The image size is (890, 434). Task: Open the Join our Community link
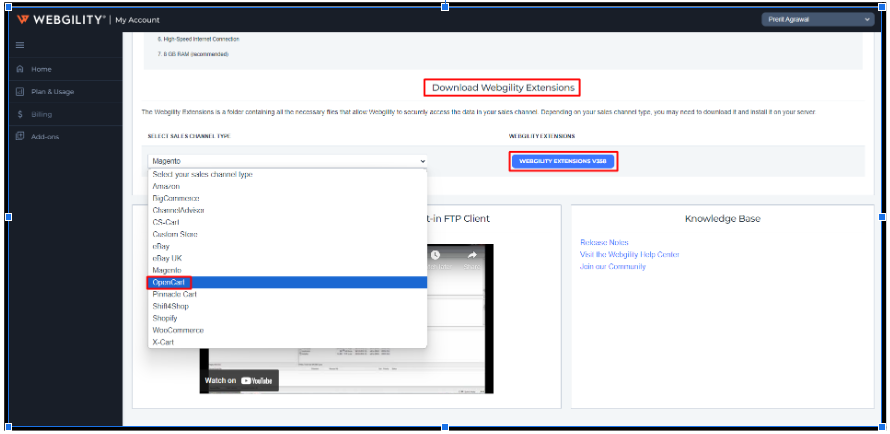coord(612,266)
